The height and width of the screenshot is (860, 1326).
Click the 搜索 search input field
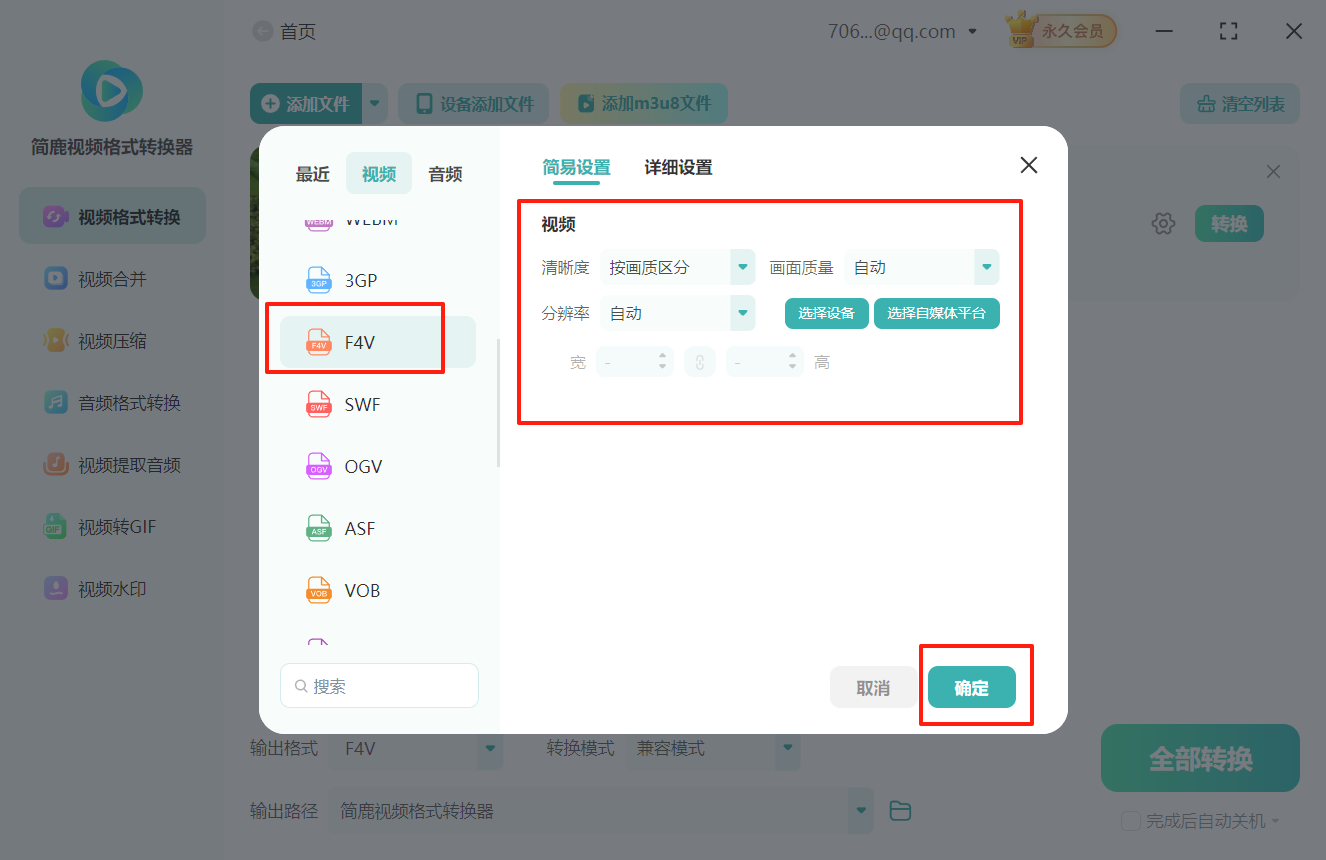coord(379,685)
